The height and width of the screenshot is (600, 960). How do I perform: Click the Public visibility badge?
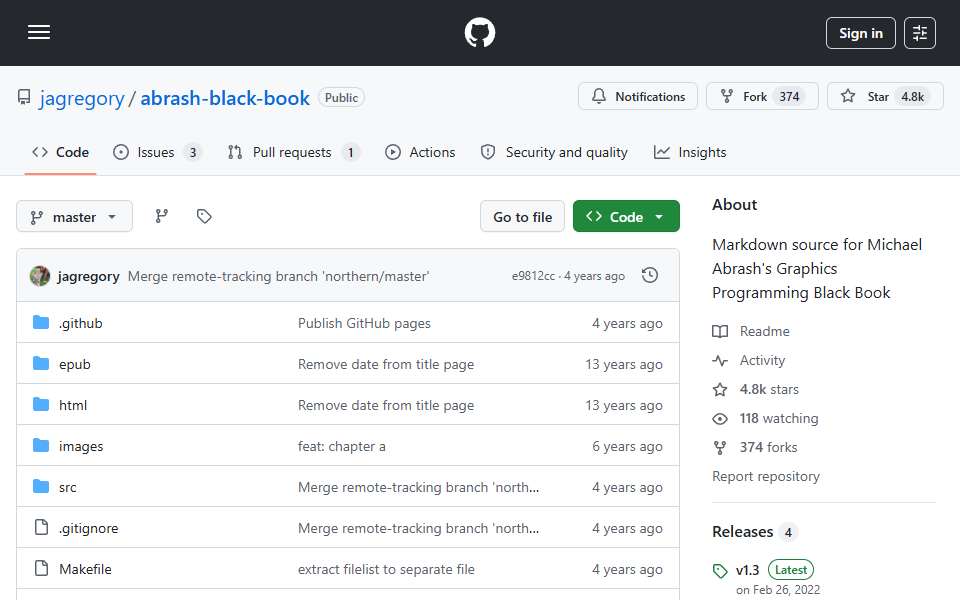tap(341, 97)
